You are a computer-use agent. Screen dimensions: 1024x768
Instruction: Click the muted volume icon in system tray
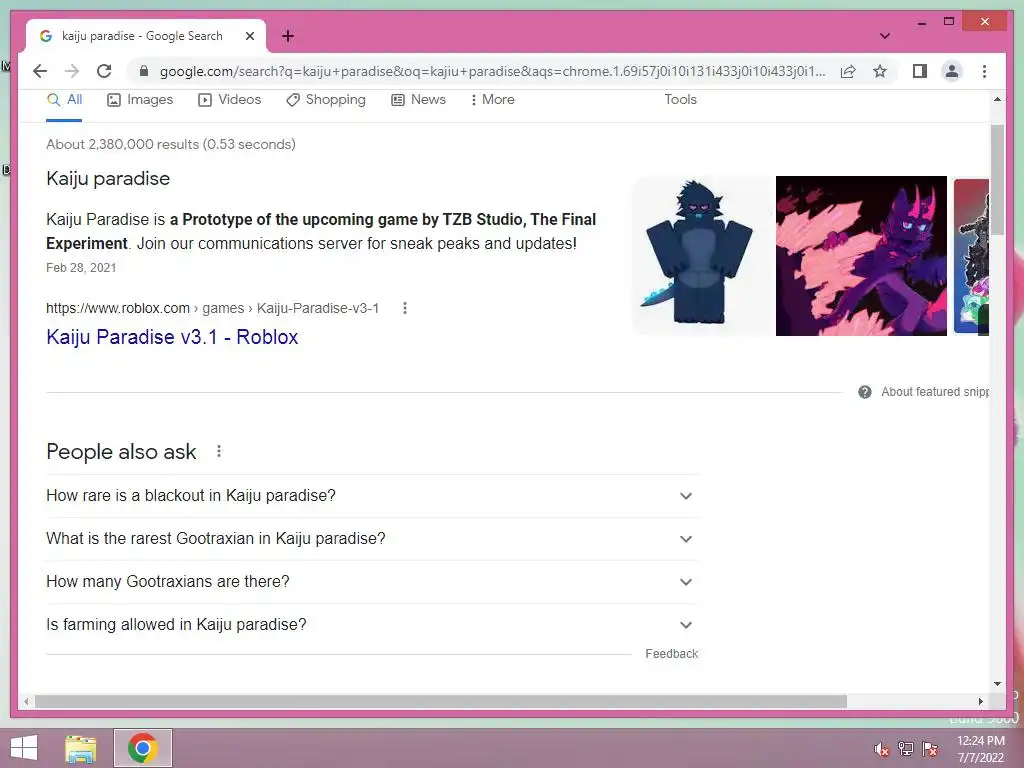[881, 749]
